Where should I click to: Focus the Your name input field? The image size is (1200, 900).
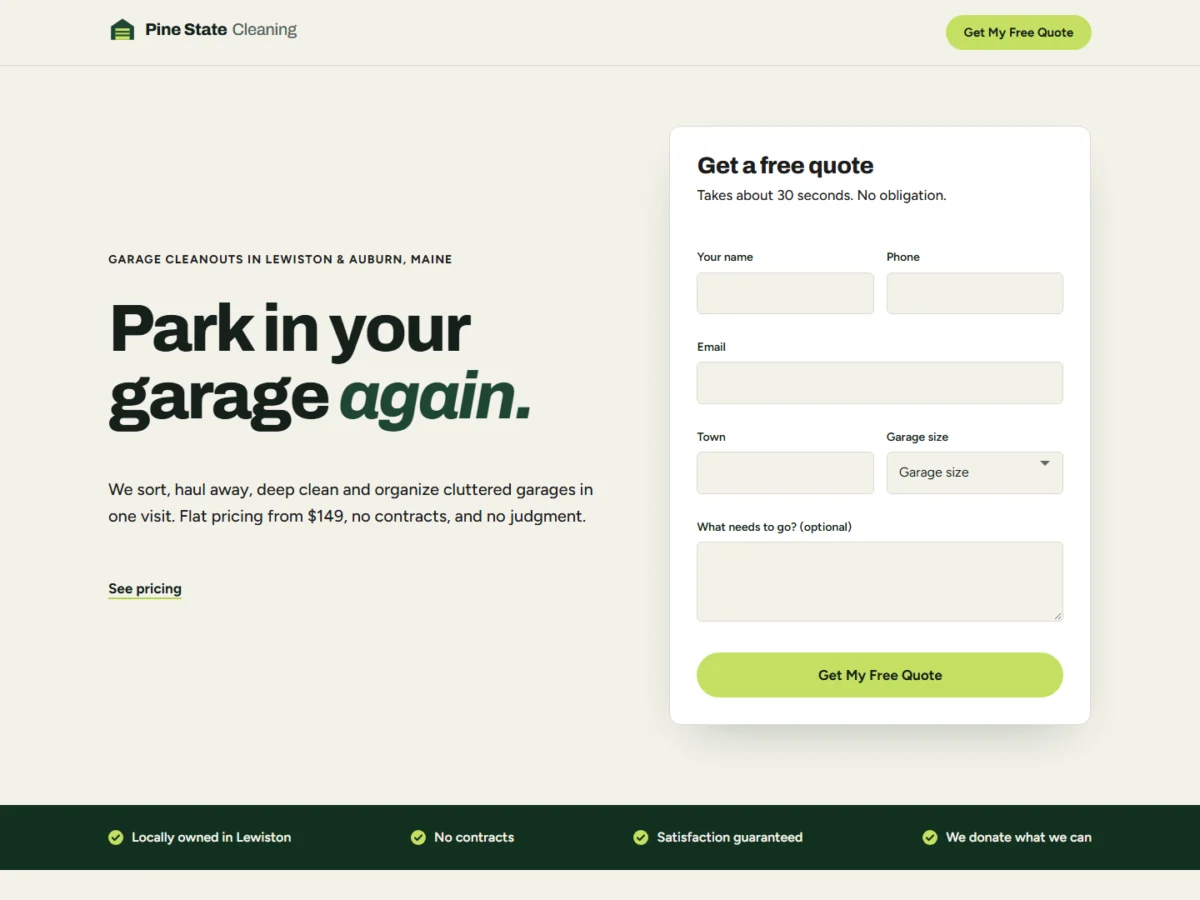785,293
